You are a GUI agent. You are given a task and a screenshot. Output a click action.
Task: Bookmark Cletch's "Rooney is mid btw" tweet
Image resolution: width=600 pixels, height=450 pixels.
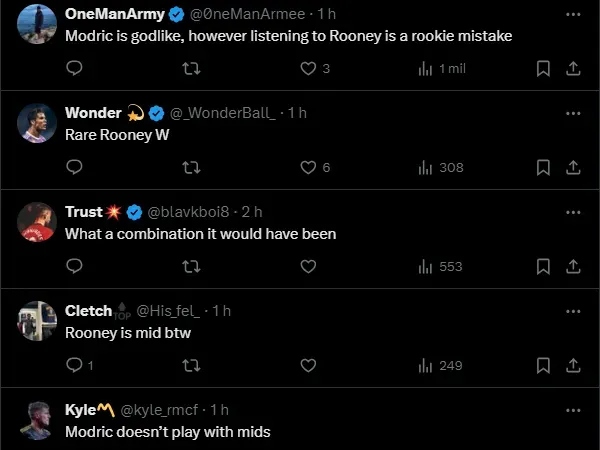[x=543, y=366]
